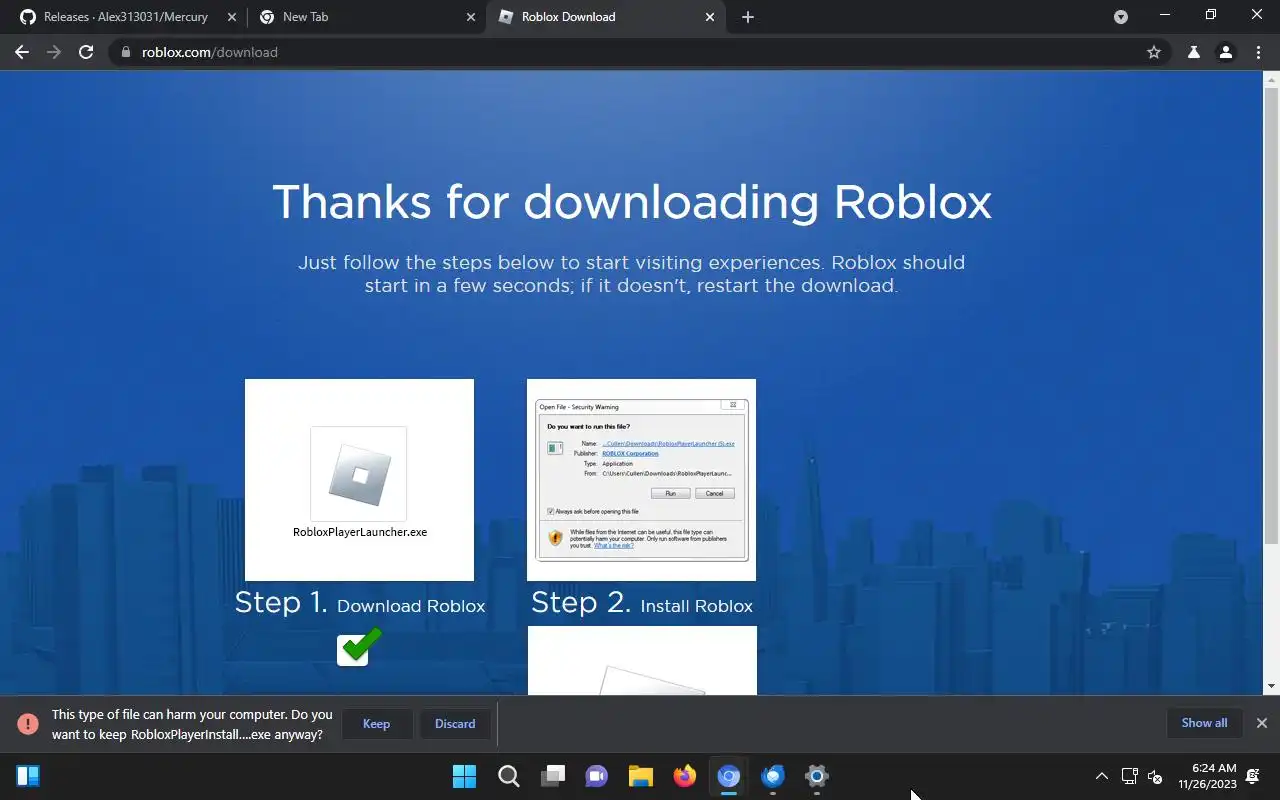Open the notification center icon

click(1254, 776)
